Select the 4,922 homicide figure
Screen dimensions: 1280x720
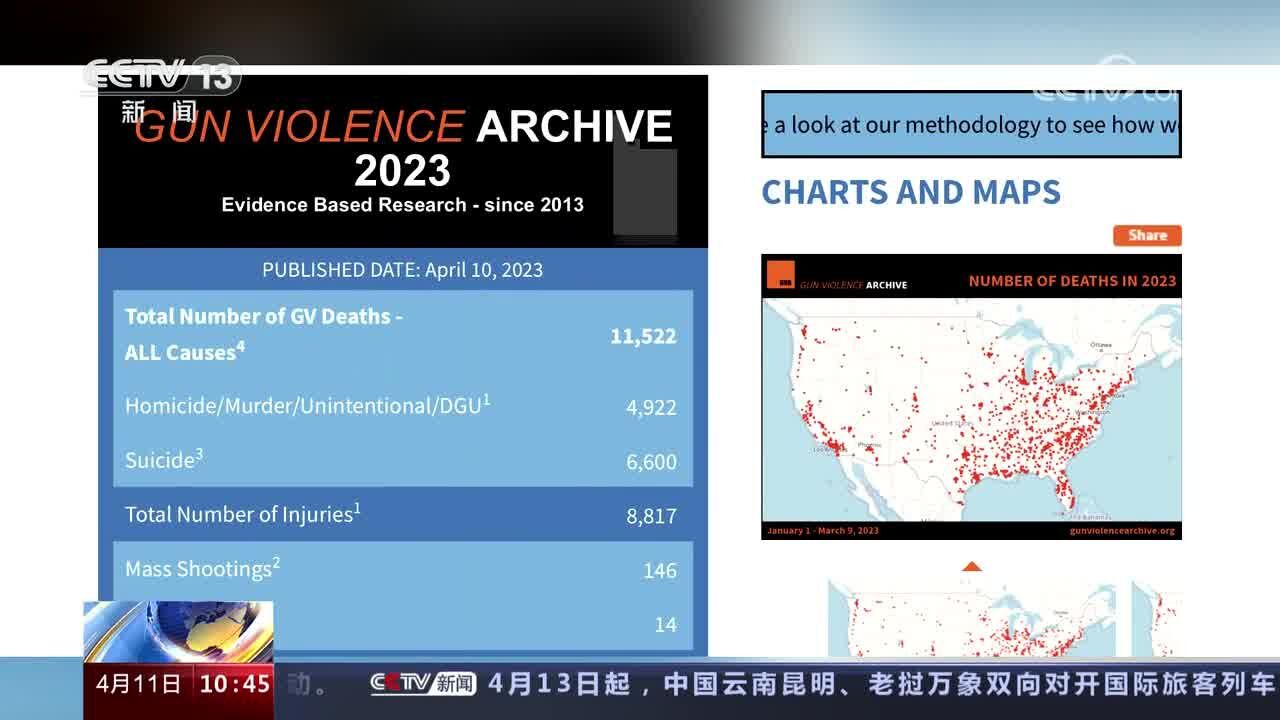pos(651,407)
